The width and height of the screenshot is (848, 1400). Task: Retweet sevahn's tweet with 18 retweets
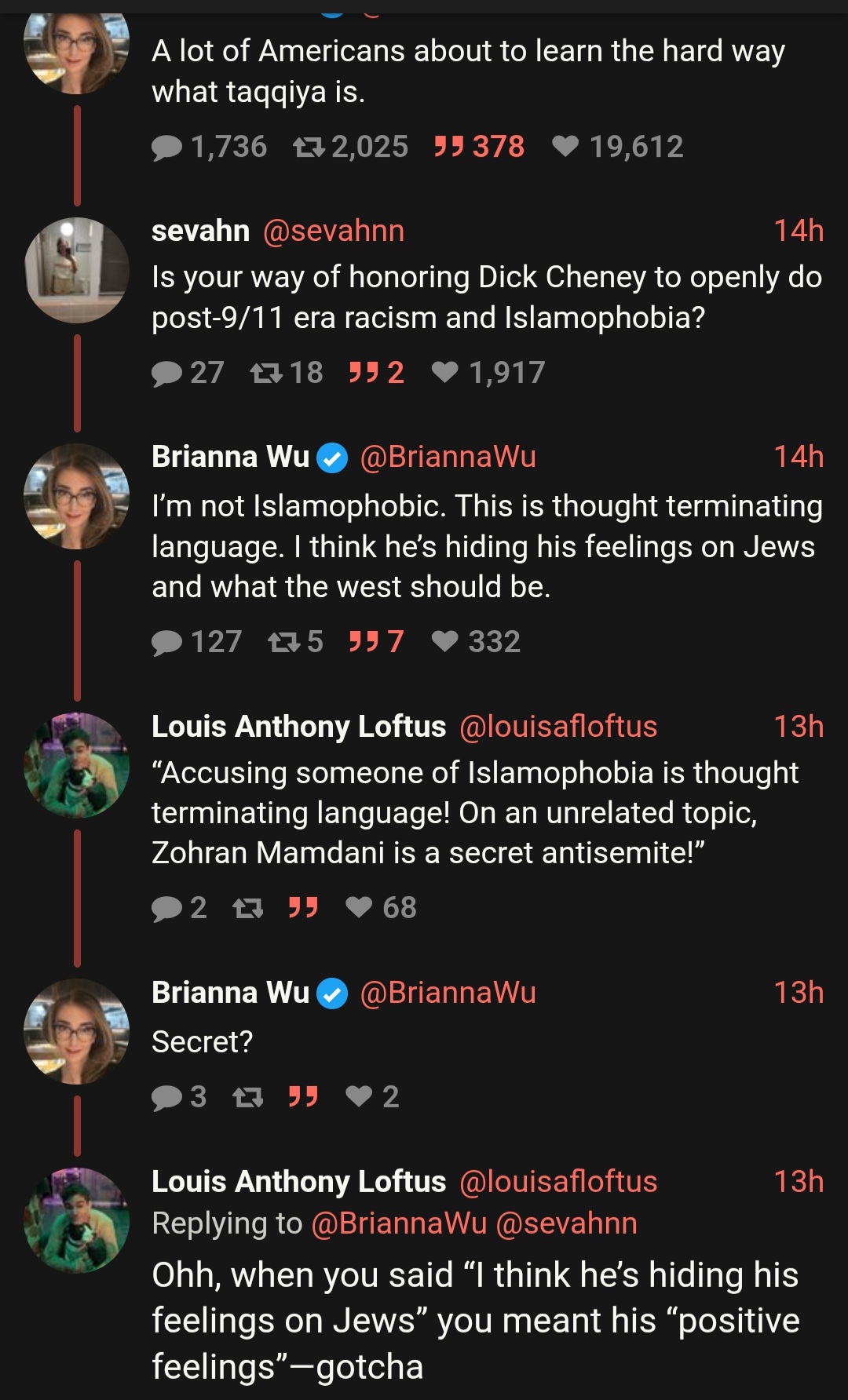[x=266, y=373]
